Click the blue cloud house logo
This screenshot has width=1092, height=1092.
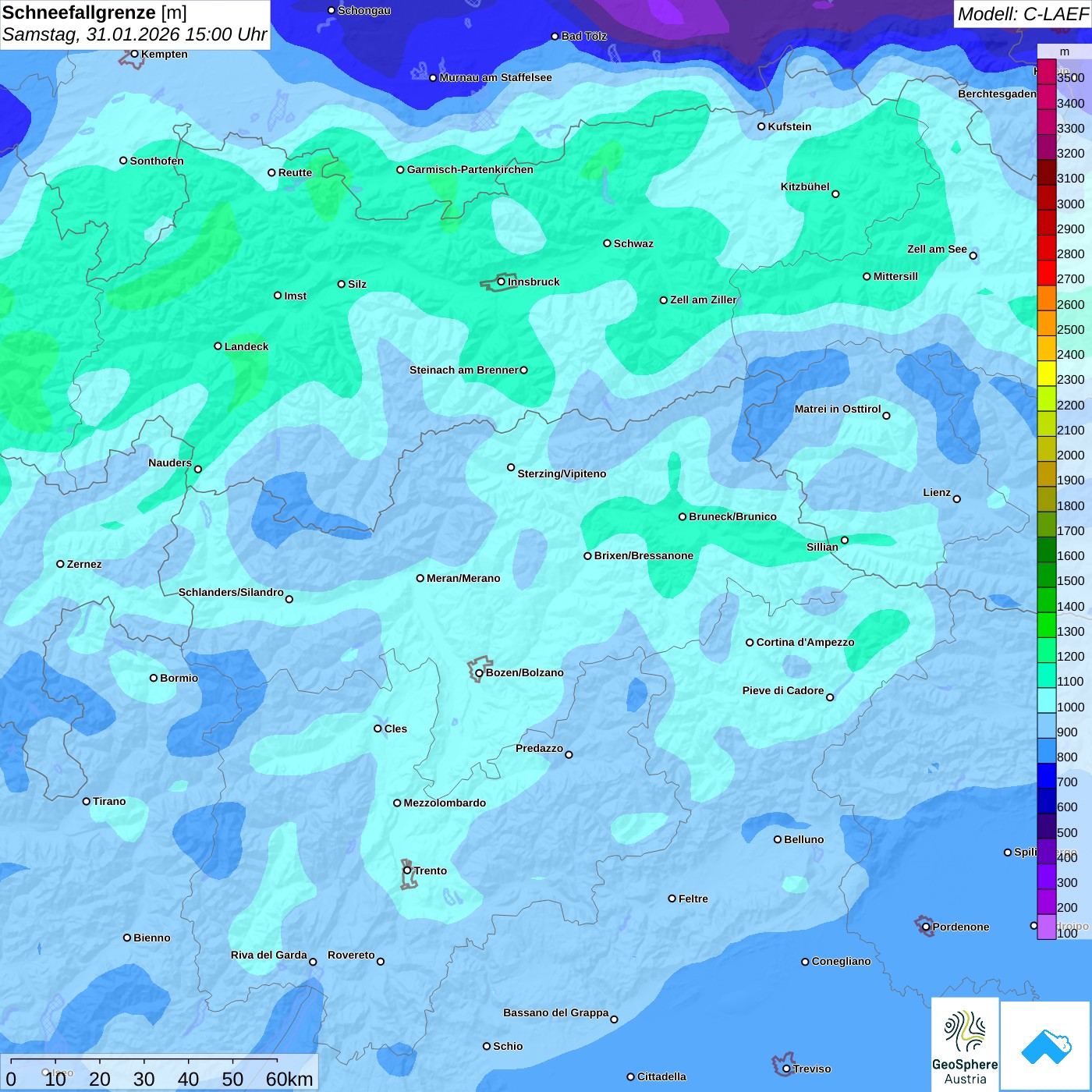1046,1046
